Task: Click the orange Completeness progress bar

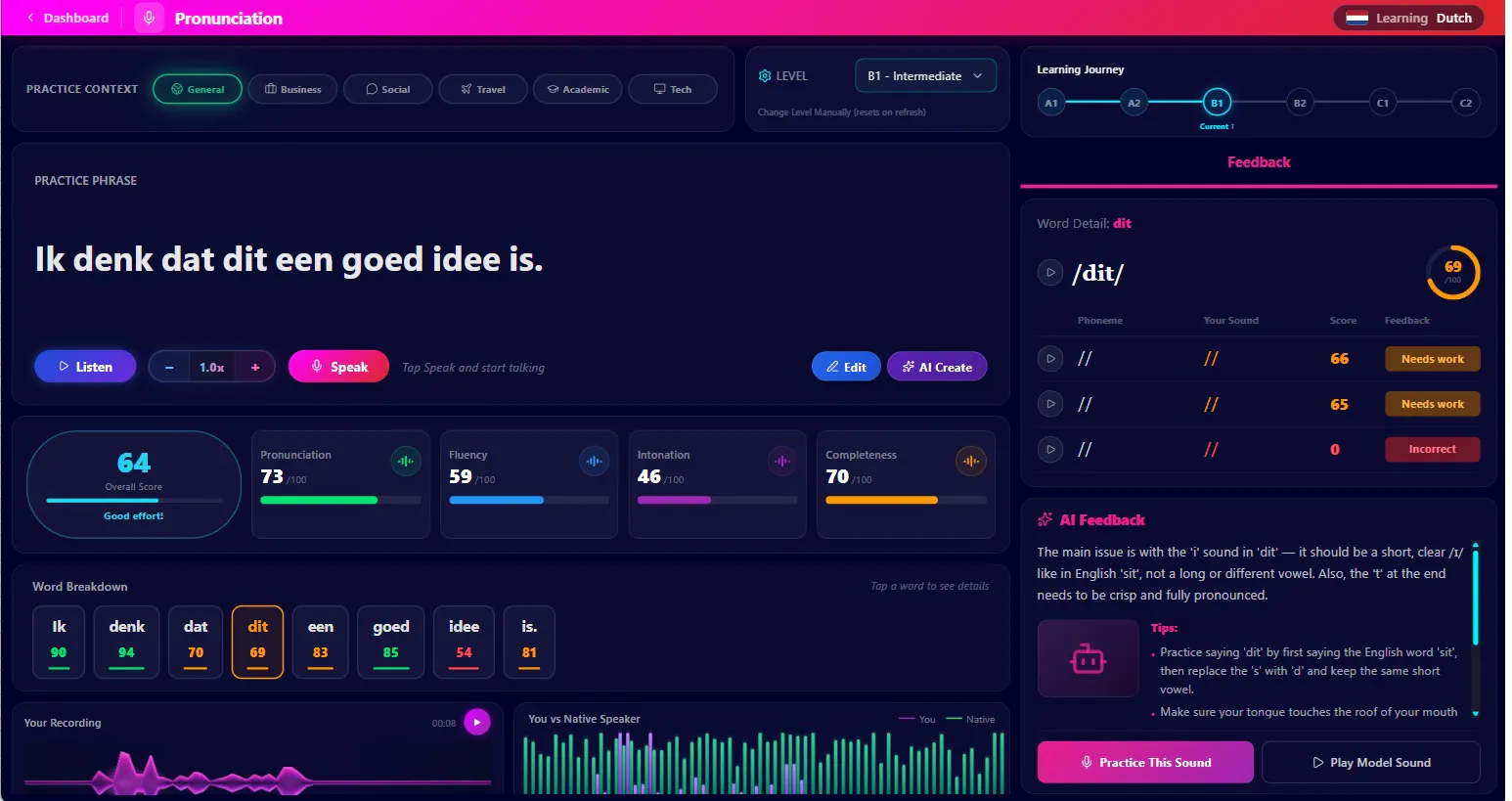Action: point(906,500)
